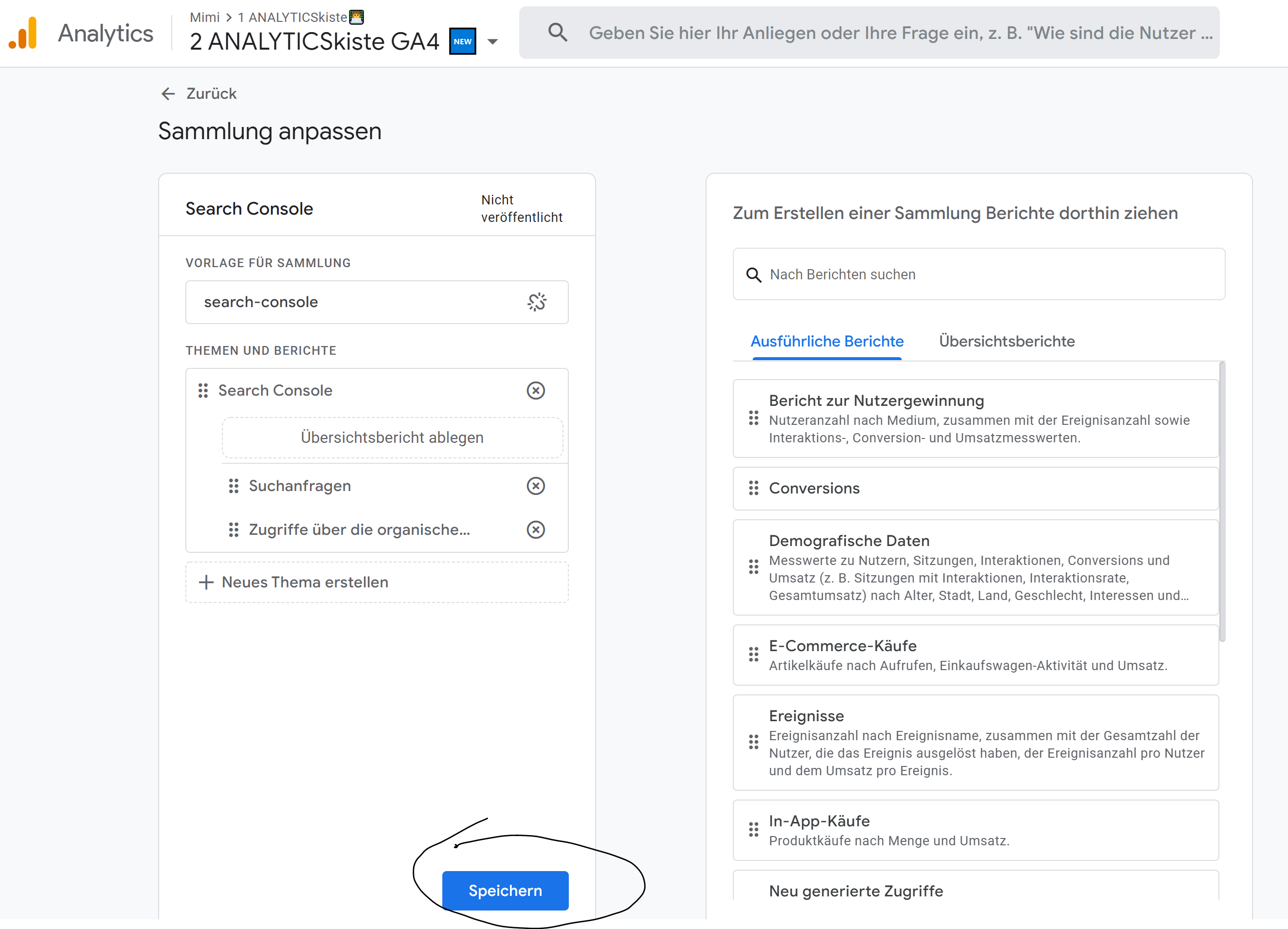
Task: Click the search icon in the top help bar
Action: pos(558,33)
